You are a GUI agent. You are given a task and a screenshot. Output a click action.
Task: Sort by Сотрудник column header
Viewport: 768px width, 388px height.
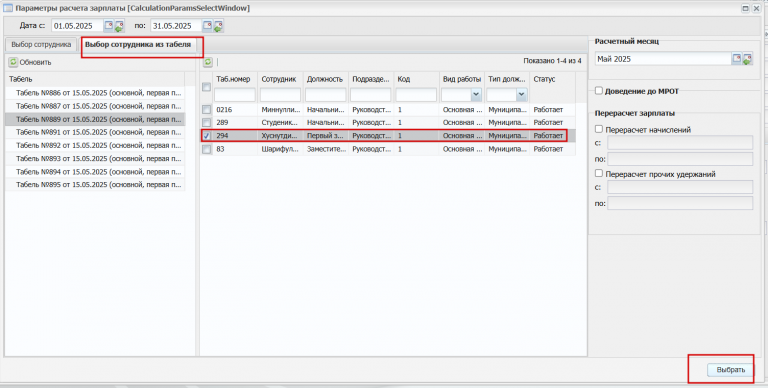coord(280,79)
